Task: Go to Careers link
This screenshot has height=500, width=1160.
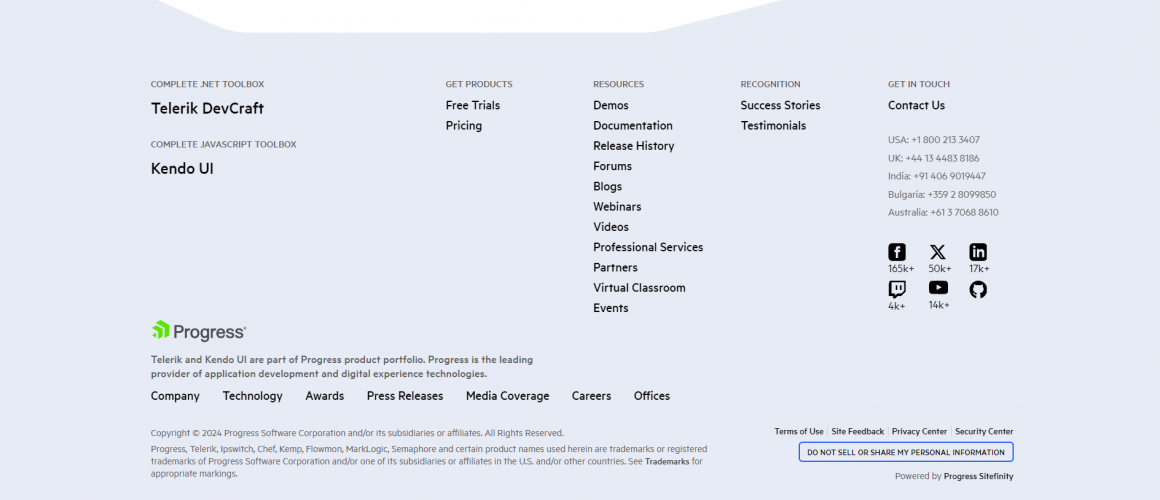Action: [591, 396]
